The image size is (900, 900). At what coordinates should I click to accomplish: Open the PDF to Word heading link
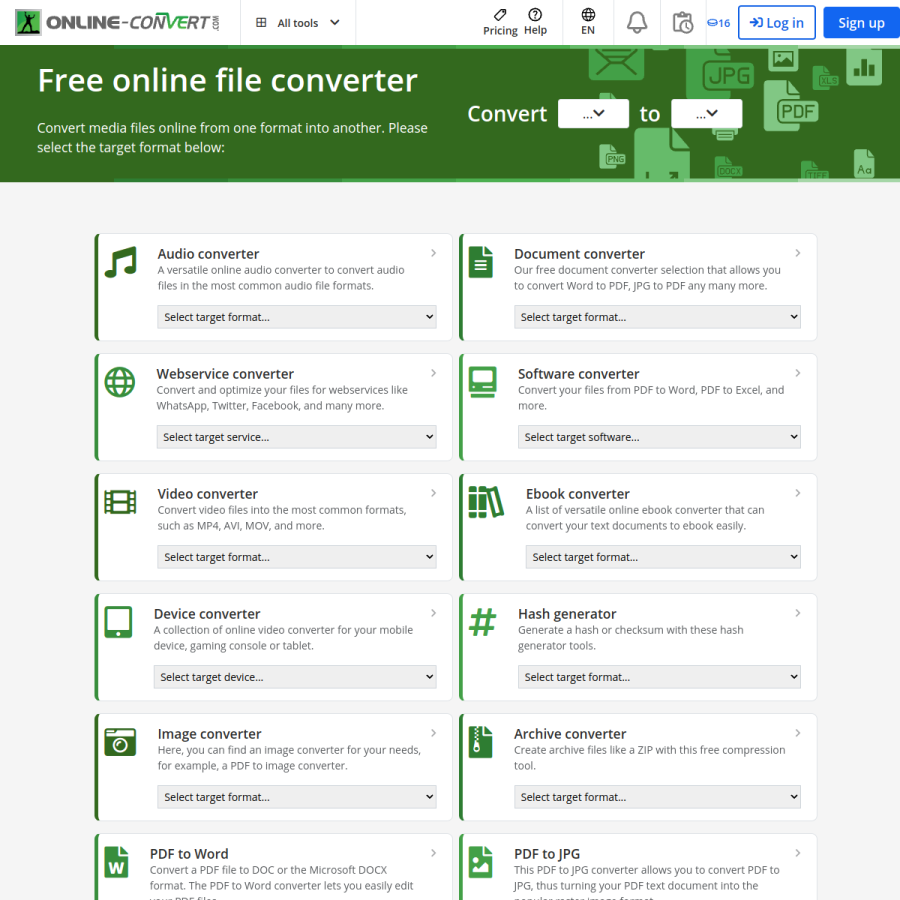coord(189,854)
